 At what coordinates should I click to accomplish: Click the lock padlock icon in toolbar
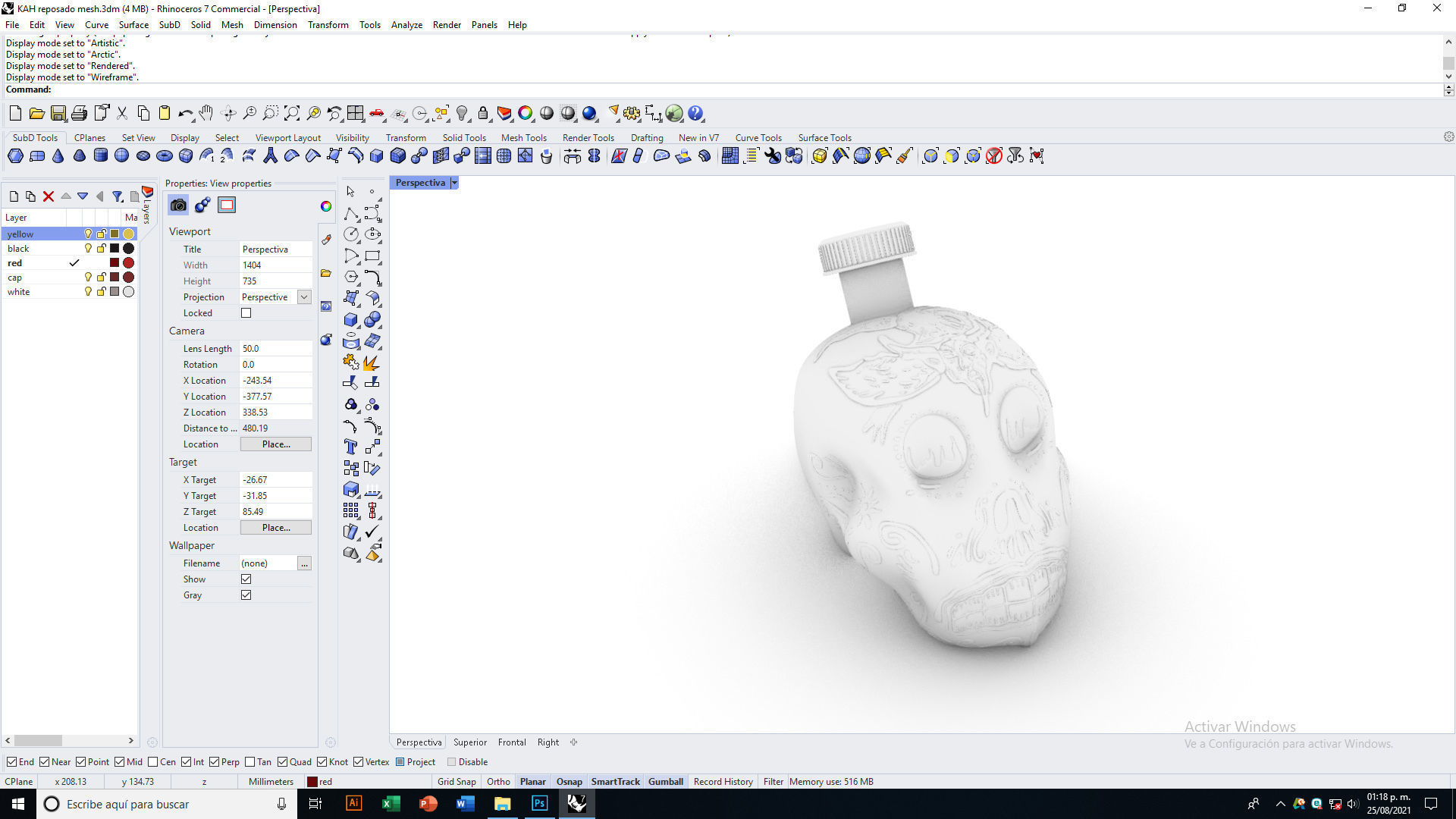(x=483, y=114)
